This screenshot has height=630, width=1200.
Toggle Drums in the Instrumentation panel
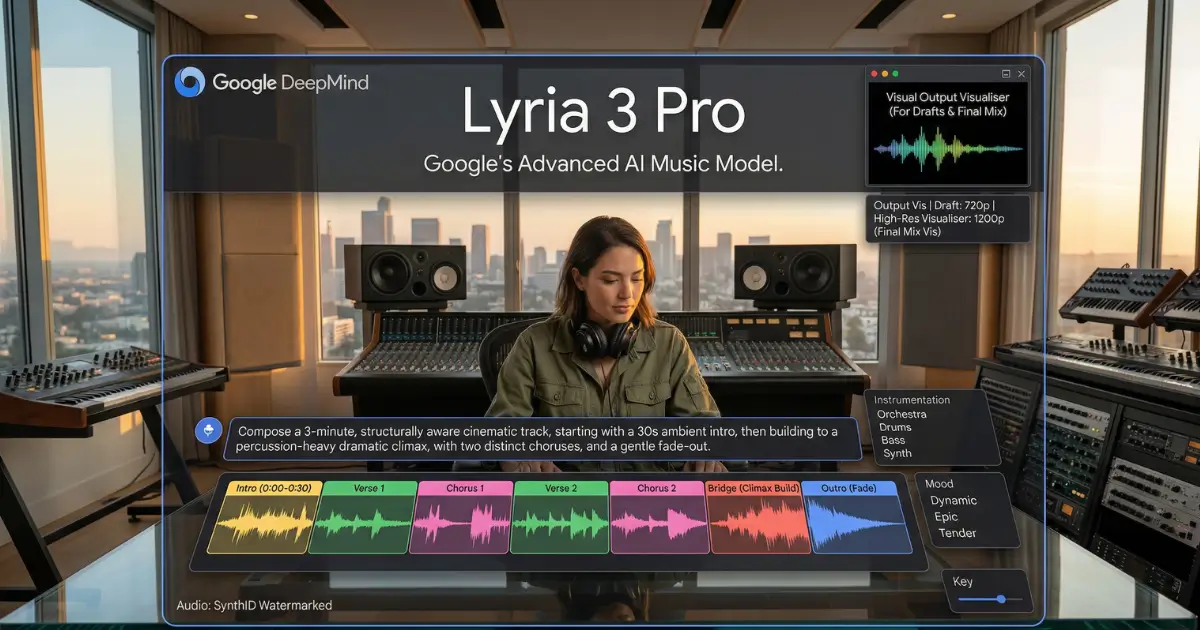tap(896, 426)
